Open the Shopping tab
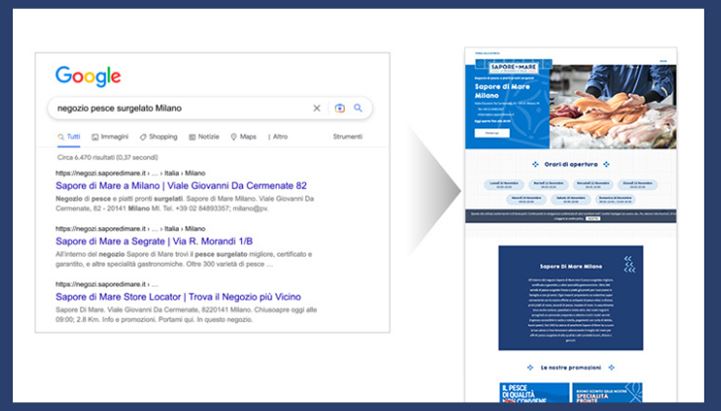The width and height of the screenshot is (721, 411). tap(158, 136)
